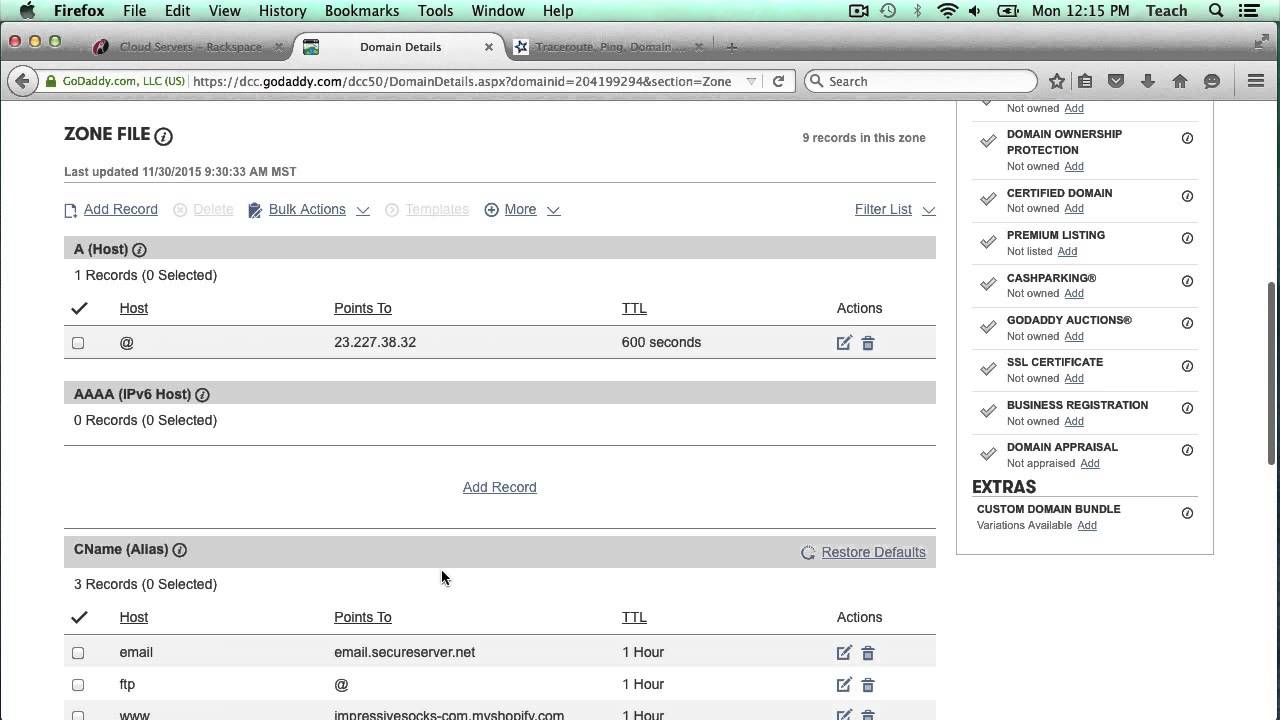Go back to previous page

[22, 81]
